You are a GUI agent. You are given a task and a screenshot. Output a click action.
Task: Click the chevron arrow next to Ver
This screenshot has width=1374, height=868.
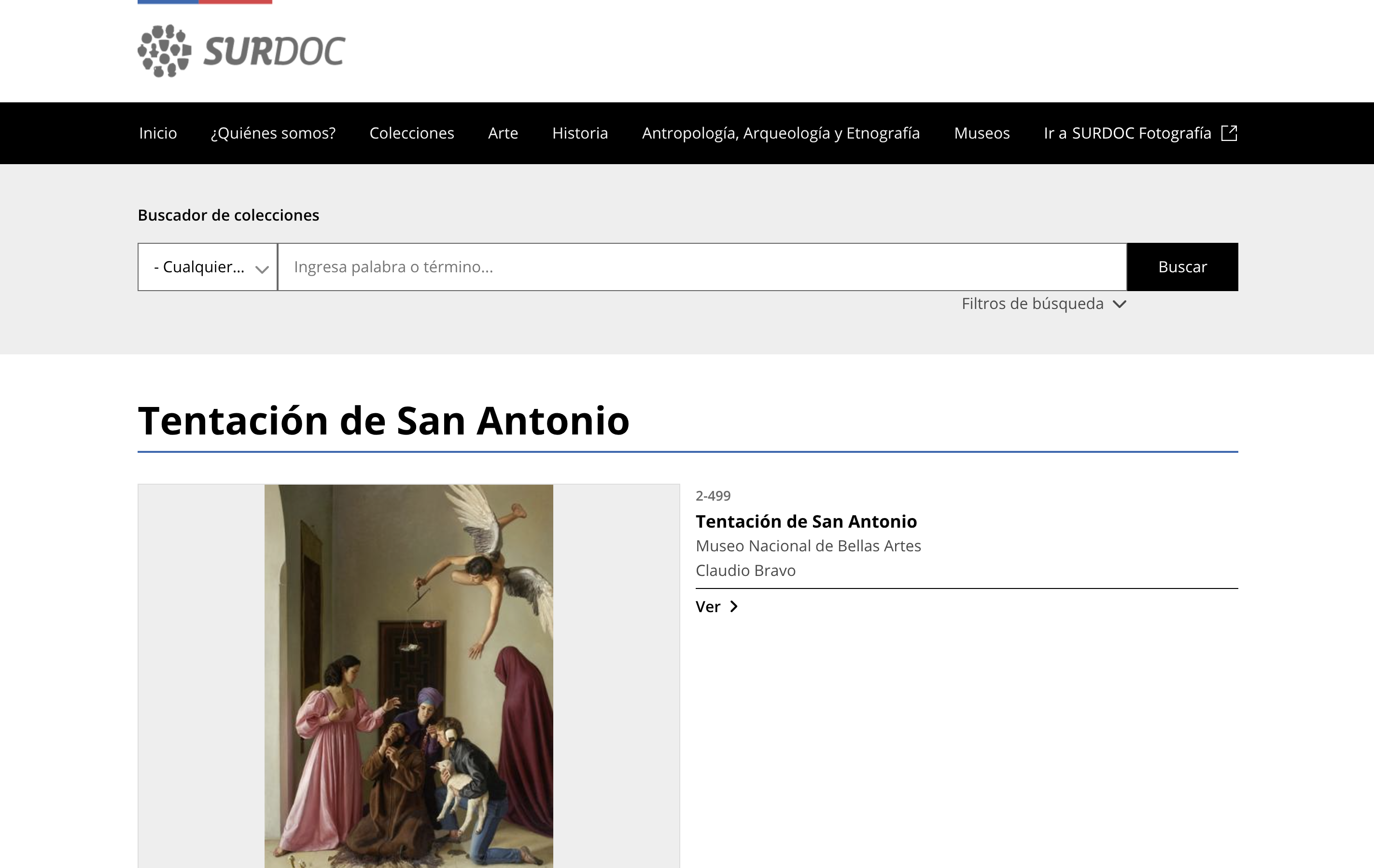click(734, 607)
